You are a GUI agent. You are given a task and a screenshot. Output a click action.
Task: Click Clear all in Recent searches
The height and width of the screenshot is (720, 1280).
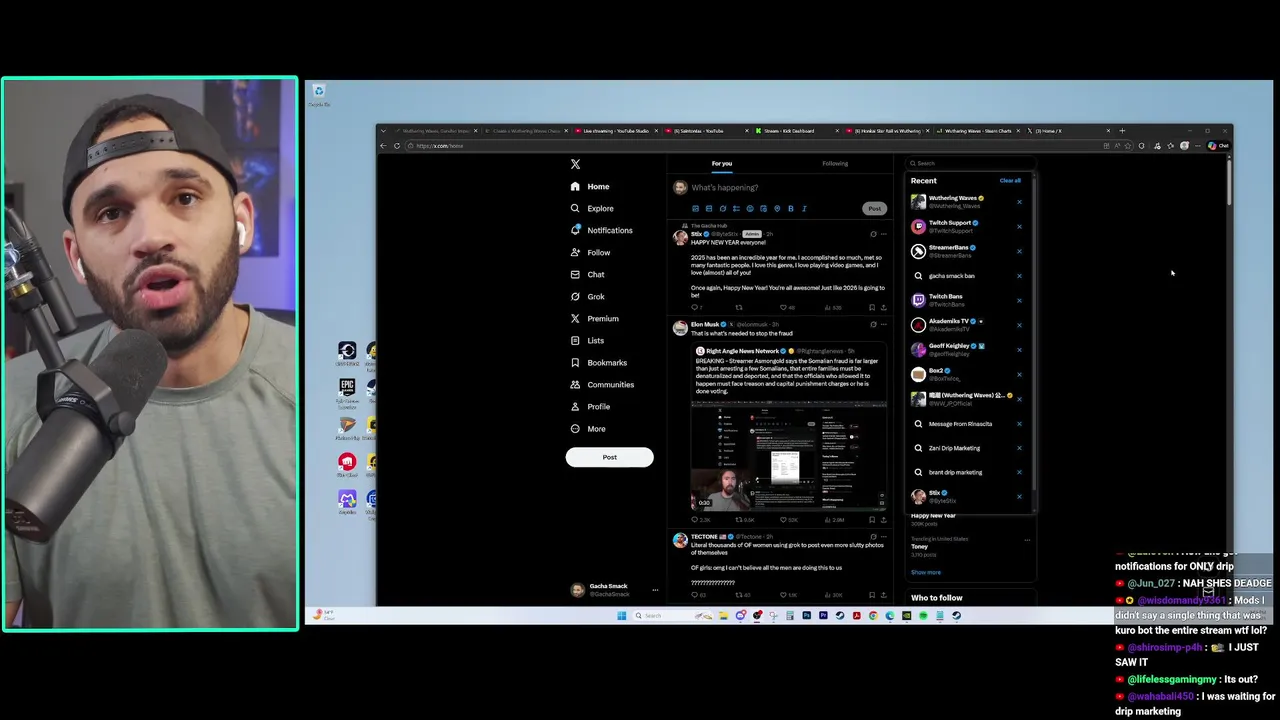coord(1010,181)
